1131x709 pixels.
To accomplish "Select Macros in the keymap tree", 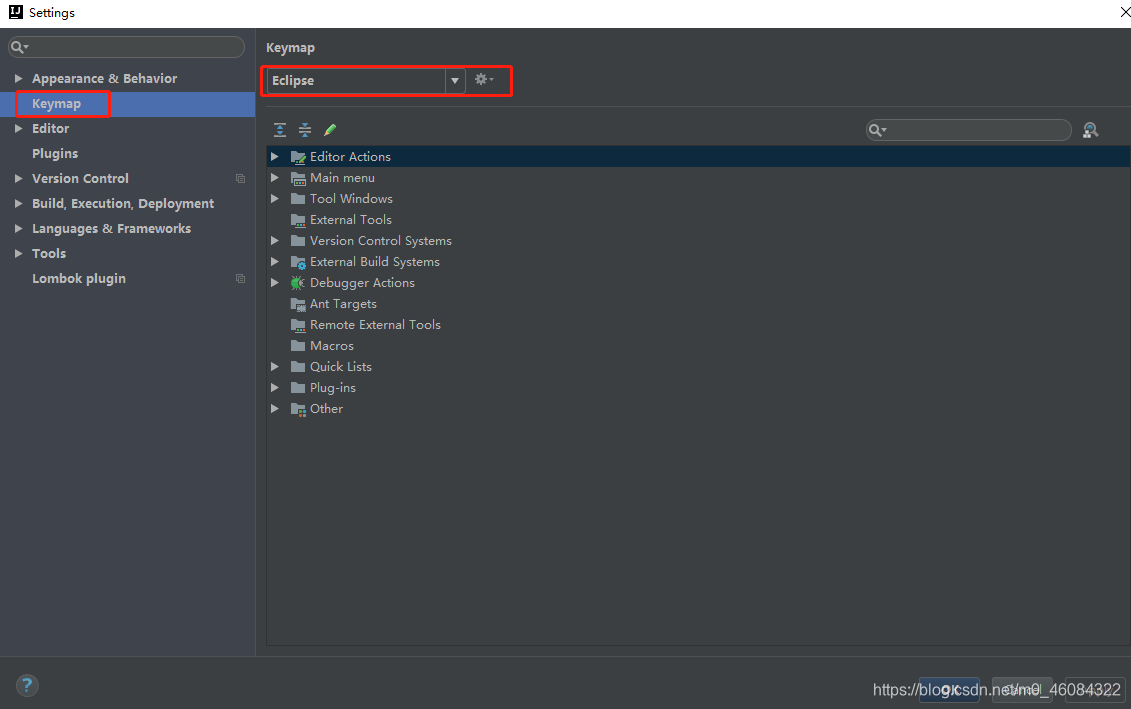I will [x=332, y=345].
